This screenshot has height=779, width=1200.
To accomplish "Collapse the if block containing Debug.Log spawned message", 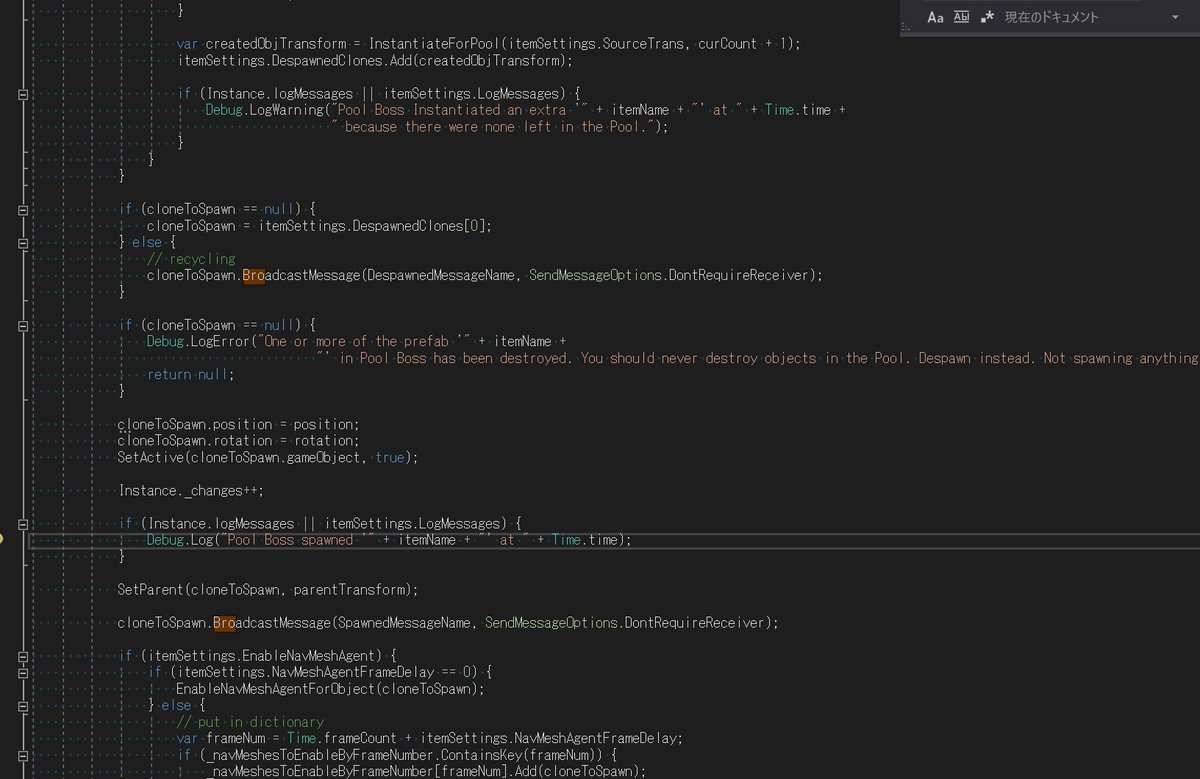I will pos(23,524).
